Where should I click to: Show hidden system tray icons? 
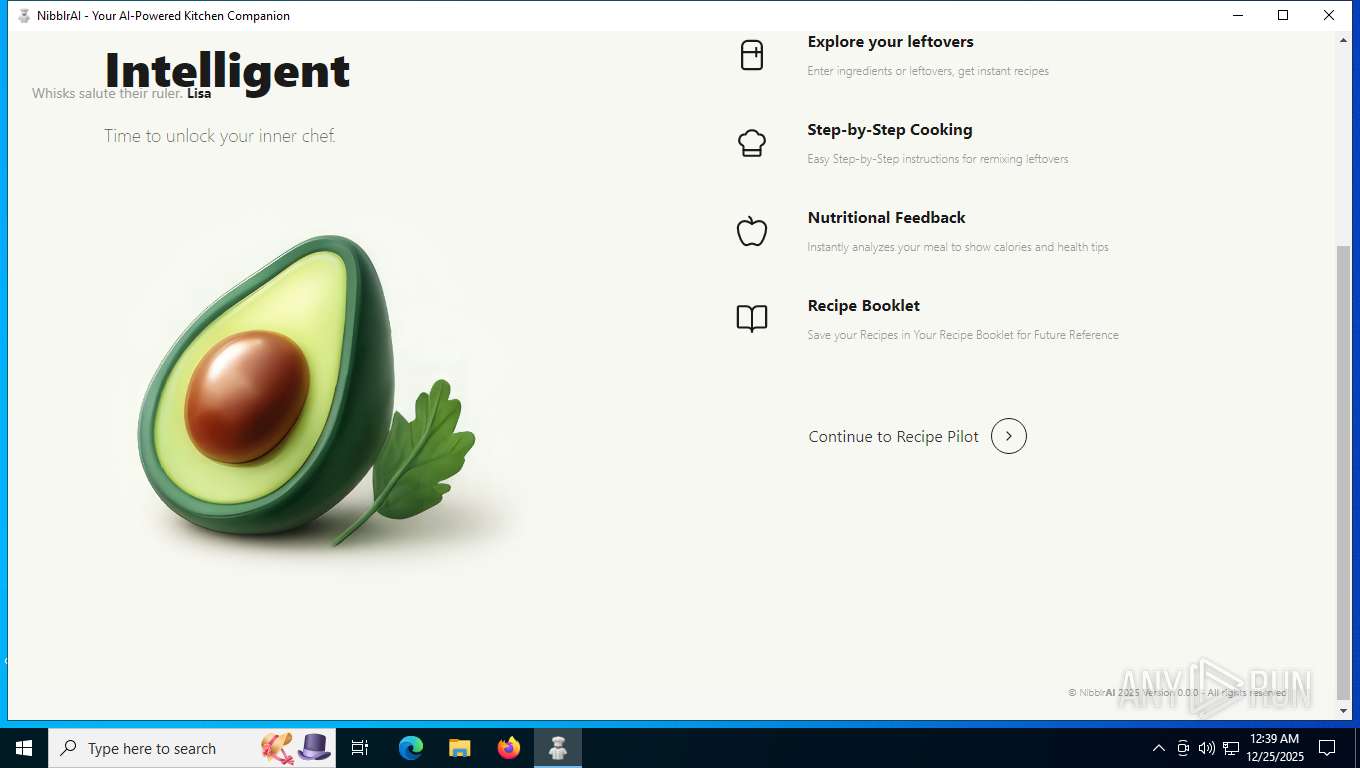(1159, 748)
